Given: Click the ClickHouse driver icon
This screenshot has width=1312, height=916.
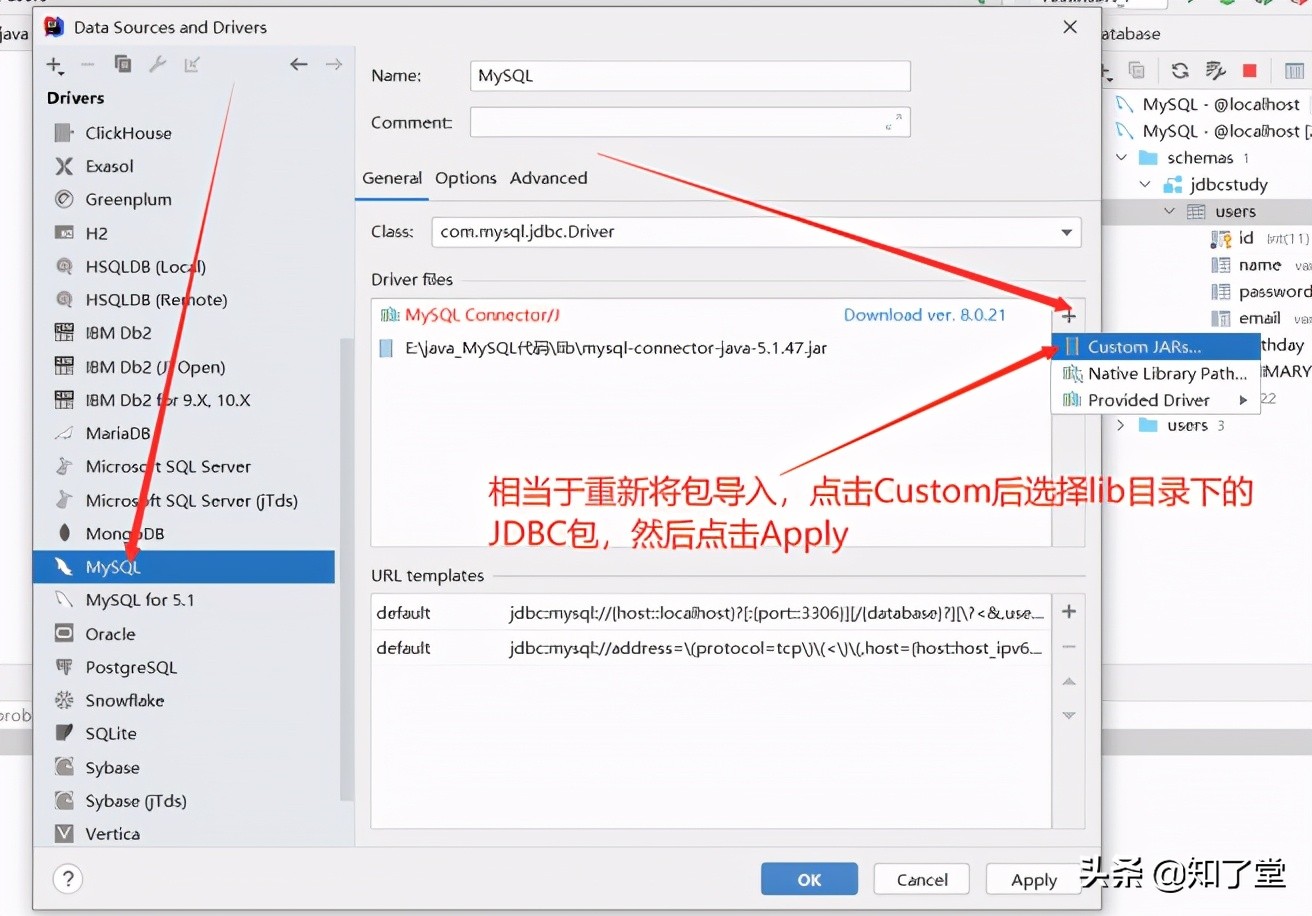Looking at the screenshot, I should pos(64,133).
